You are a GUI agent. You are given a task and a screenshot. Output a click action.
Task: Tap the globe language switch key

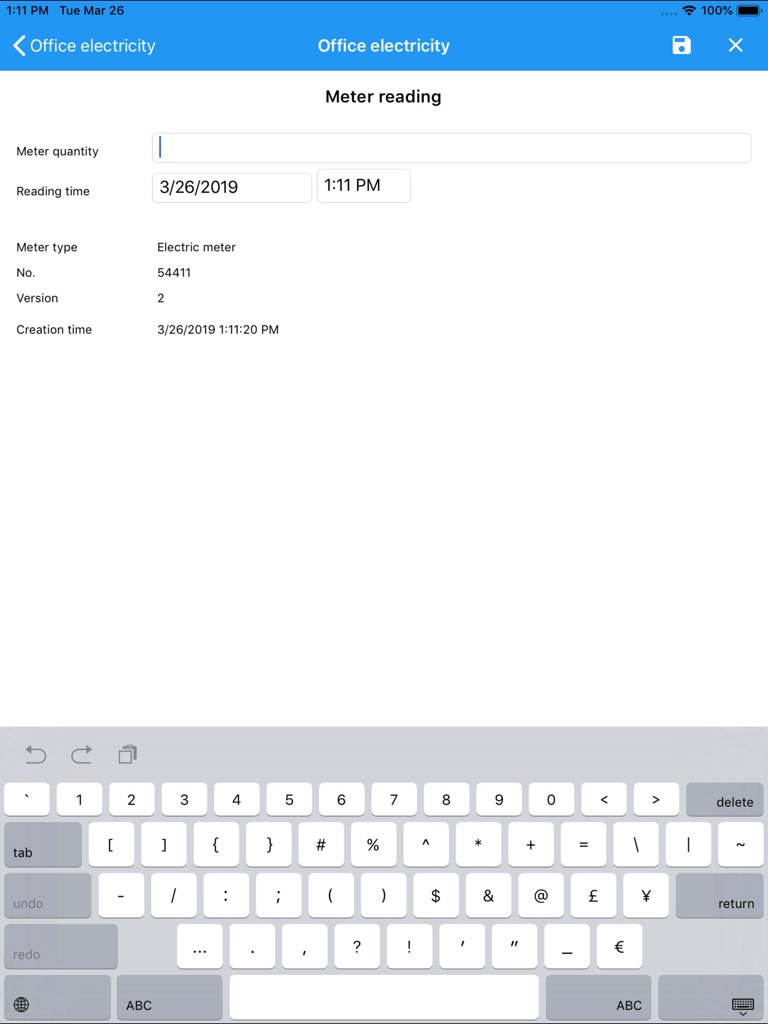click(x=57, y=997)
